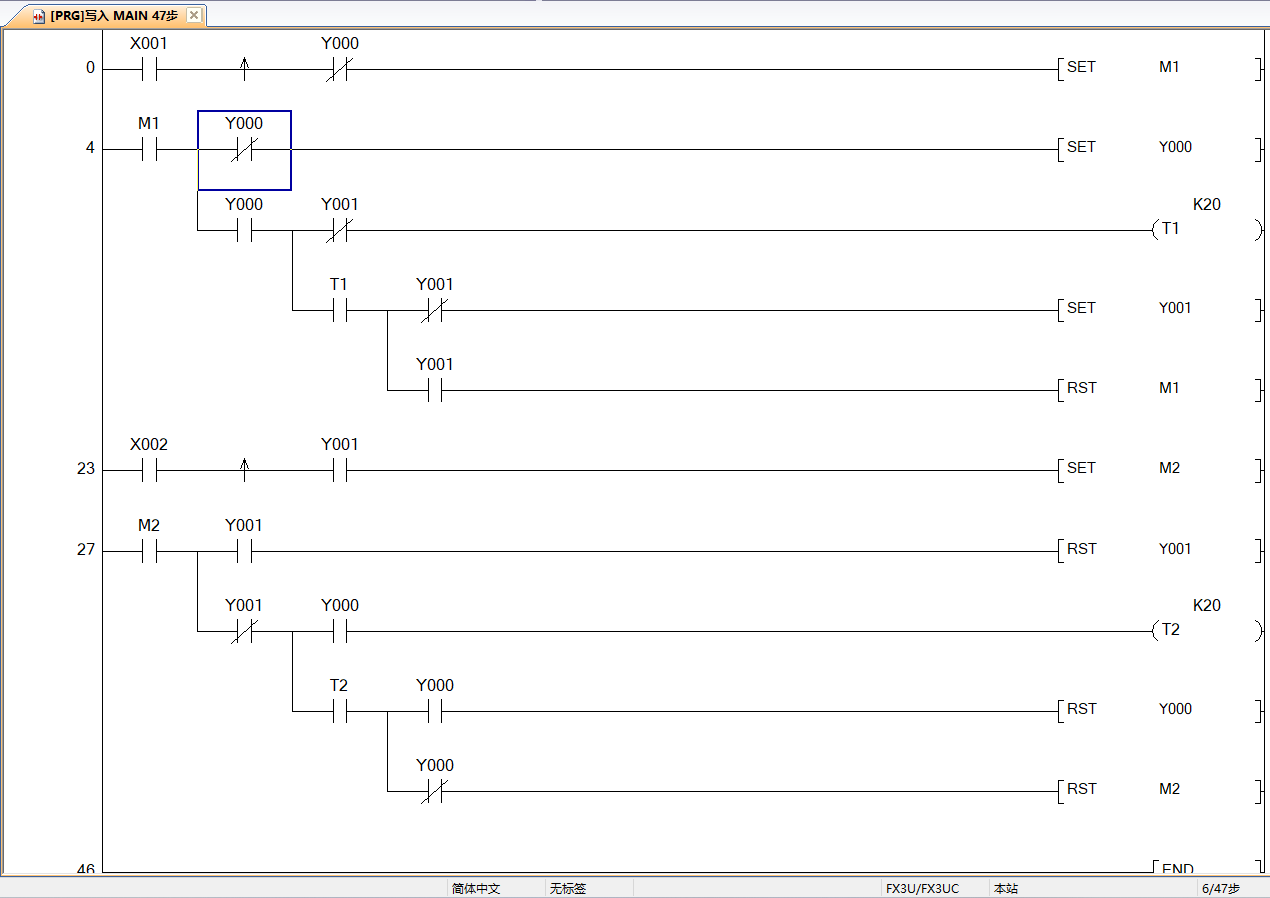
Task: Click 简体中文 language in status bar
Action: pyautogui.click(x=476, y=888)
